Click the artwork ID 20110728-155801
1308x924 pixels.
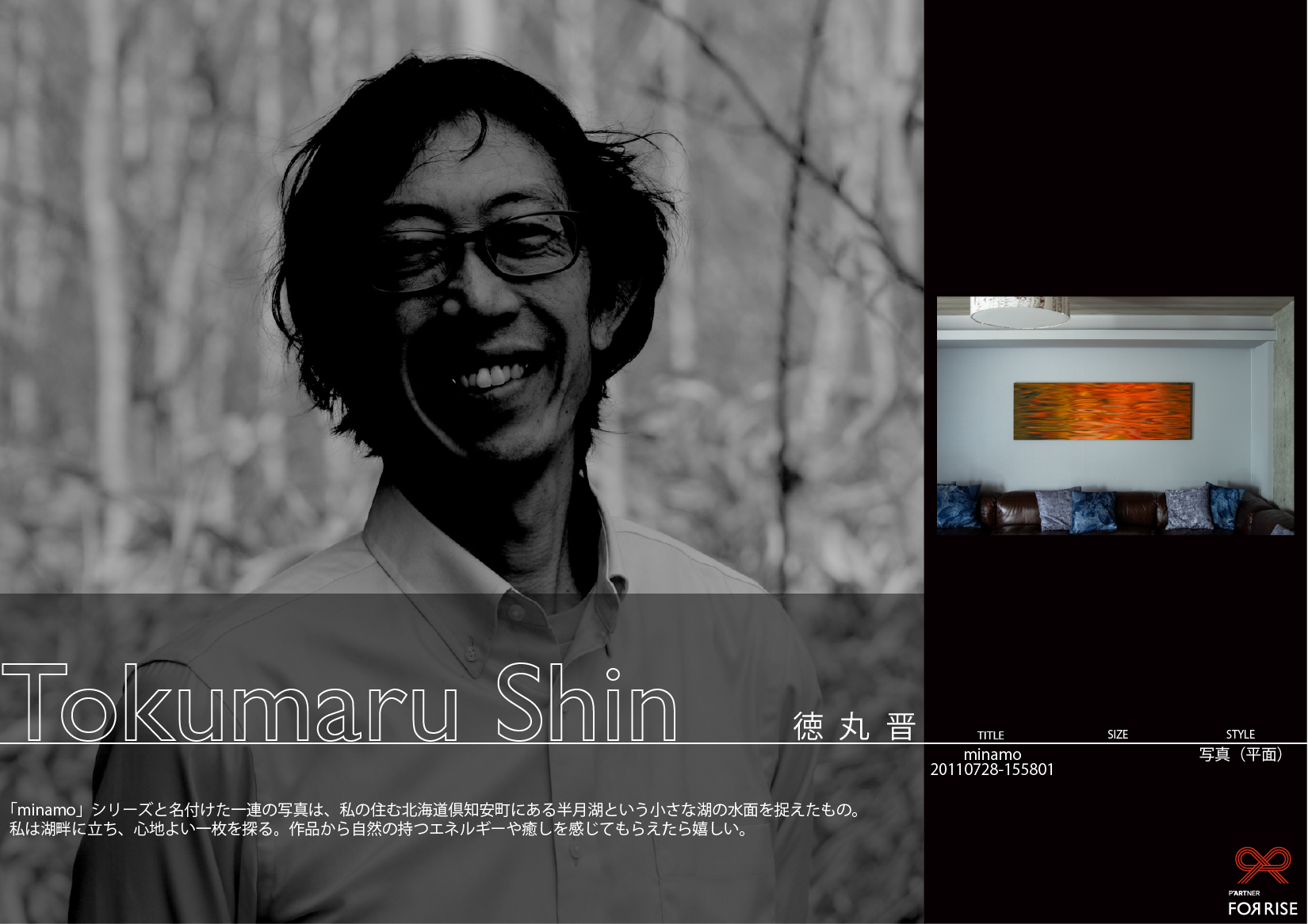pyautogui.click(x=992, y=769)
